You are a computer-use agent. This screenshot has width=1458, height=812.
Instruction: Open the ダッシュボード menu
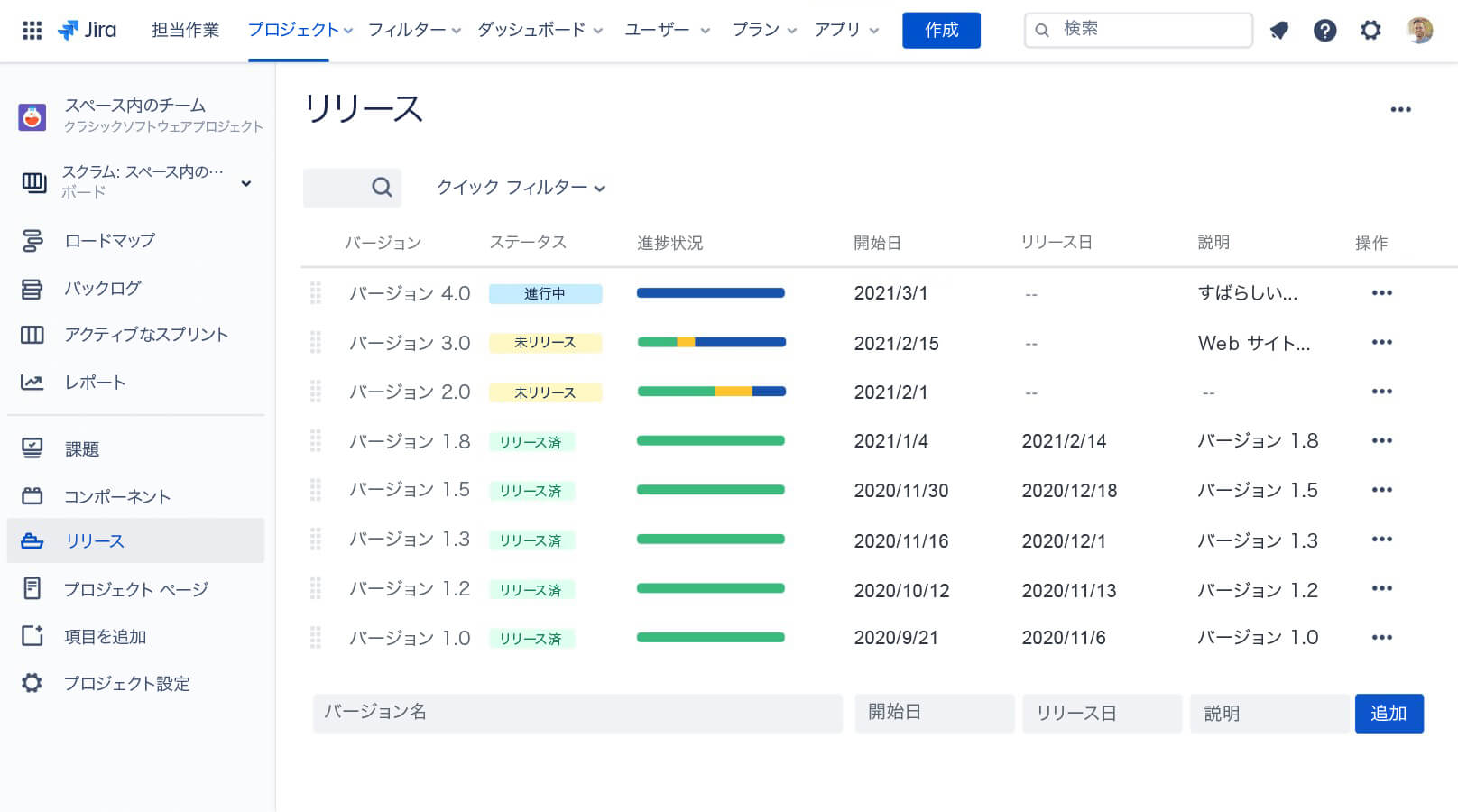point(540,30)
